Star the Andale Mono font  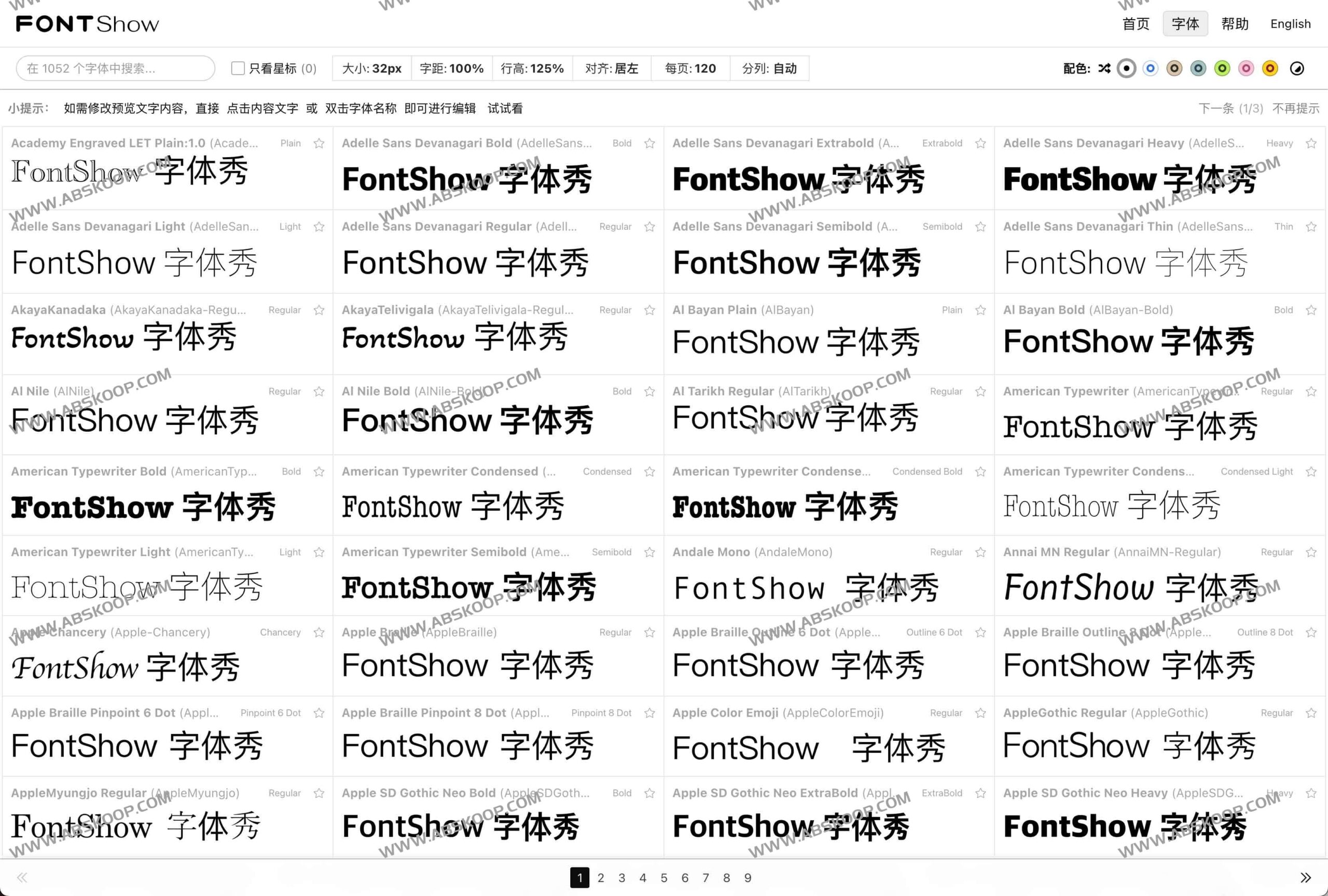pyautogui.click(x=981, y=552)
